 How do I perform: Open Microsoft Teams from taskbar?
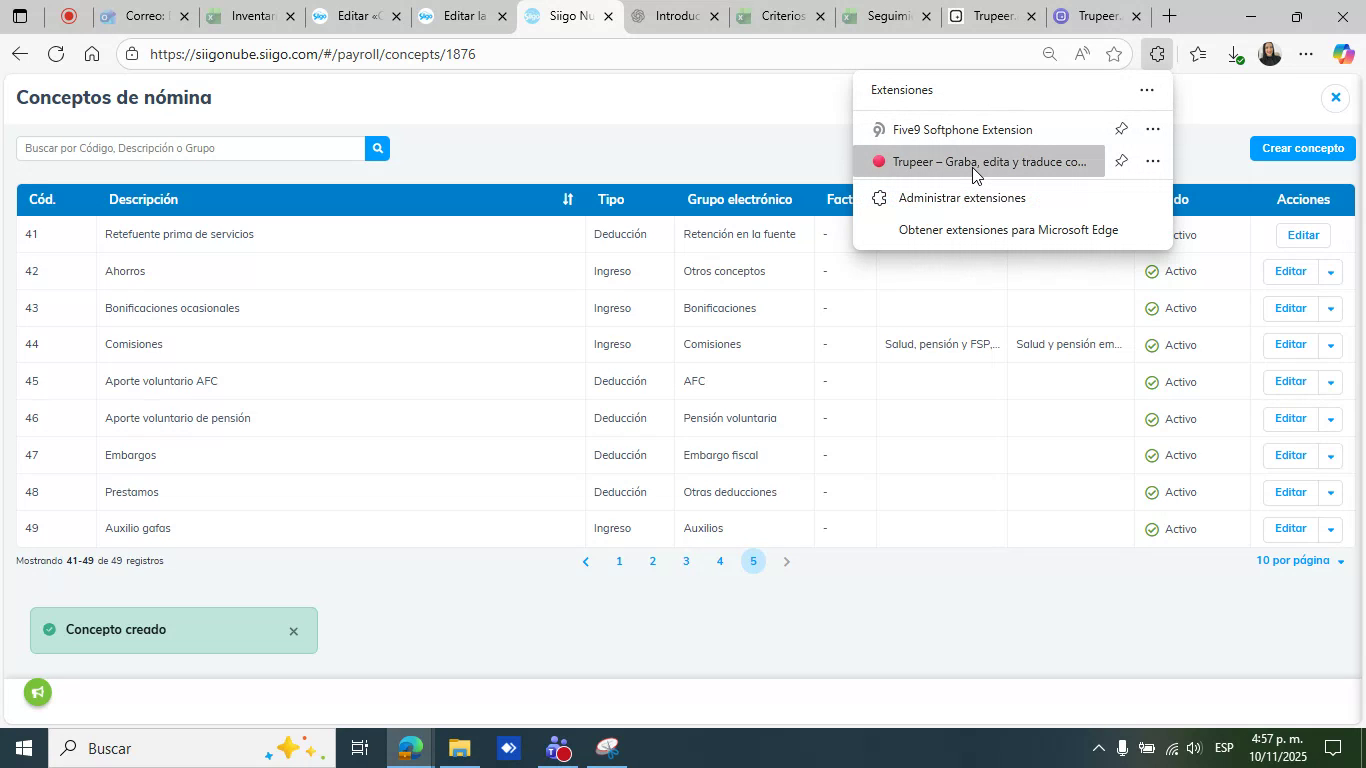(558, 748)
